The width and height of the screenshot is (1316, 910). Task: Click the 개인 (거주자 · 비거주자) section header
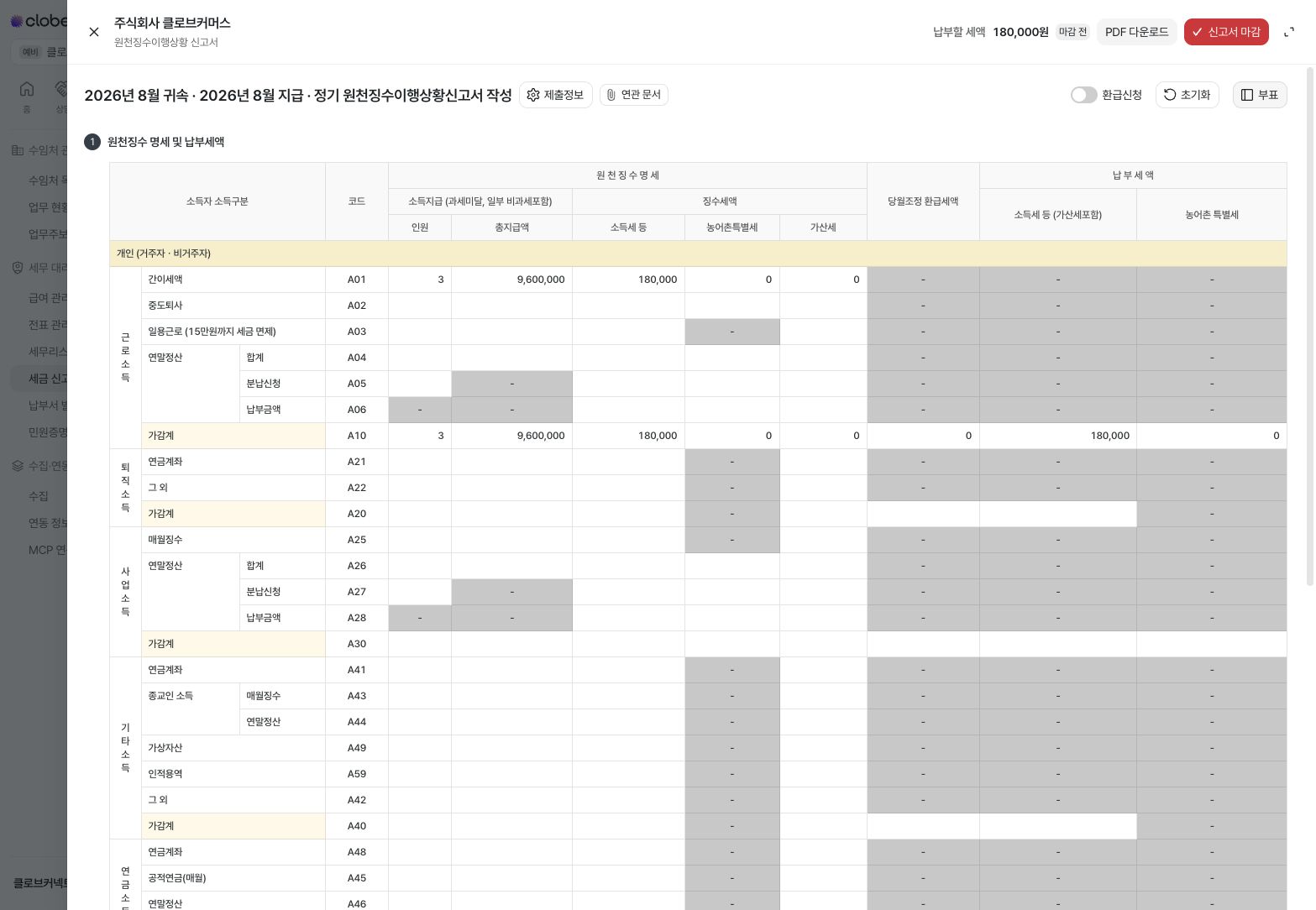pyautogui.click(x=698, y=254)
